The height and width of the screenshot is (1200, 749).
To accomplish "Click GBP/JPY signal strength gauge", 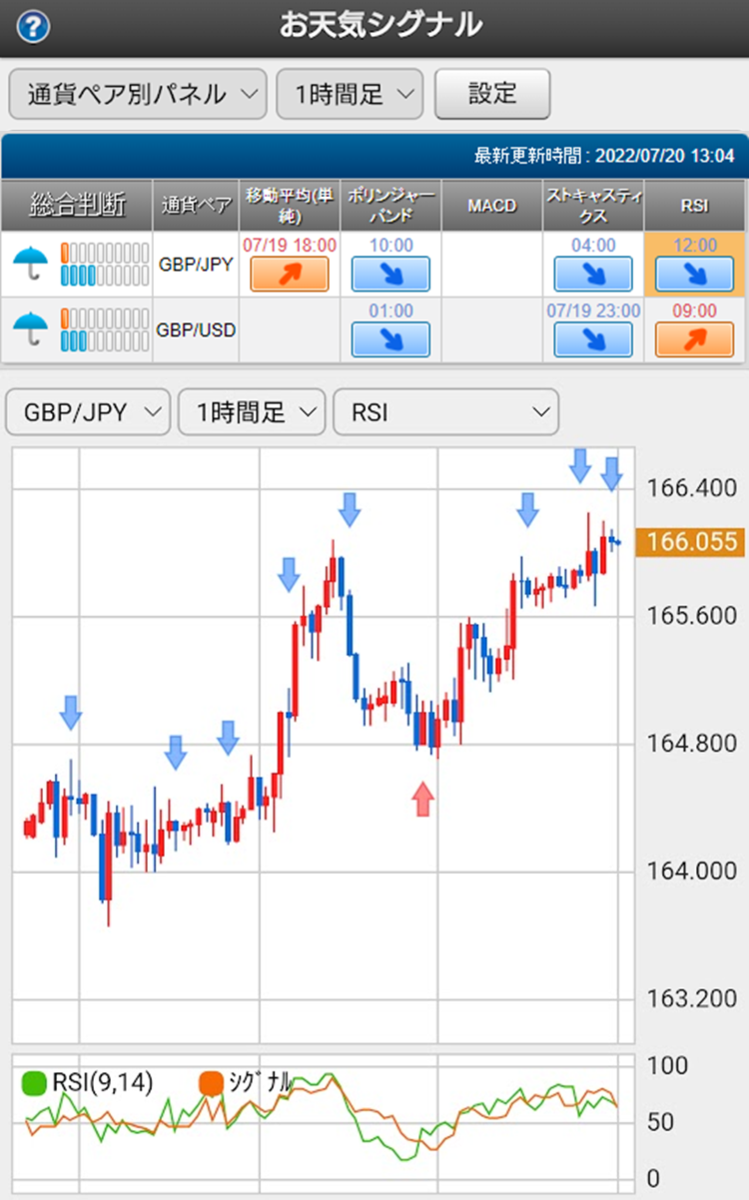I will pyautogui.click(x=104, y=264).
